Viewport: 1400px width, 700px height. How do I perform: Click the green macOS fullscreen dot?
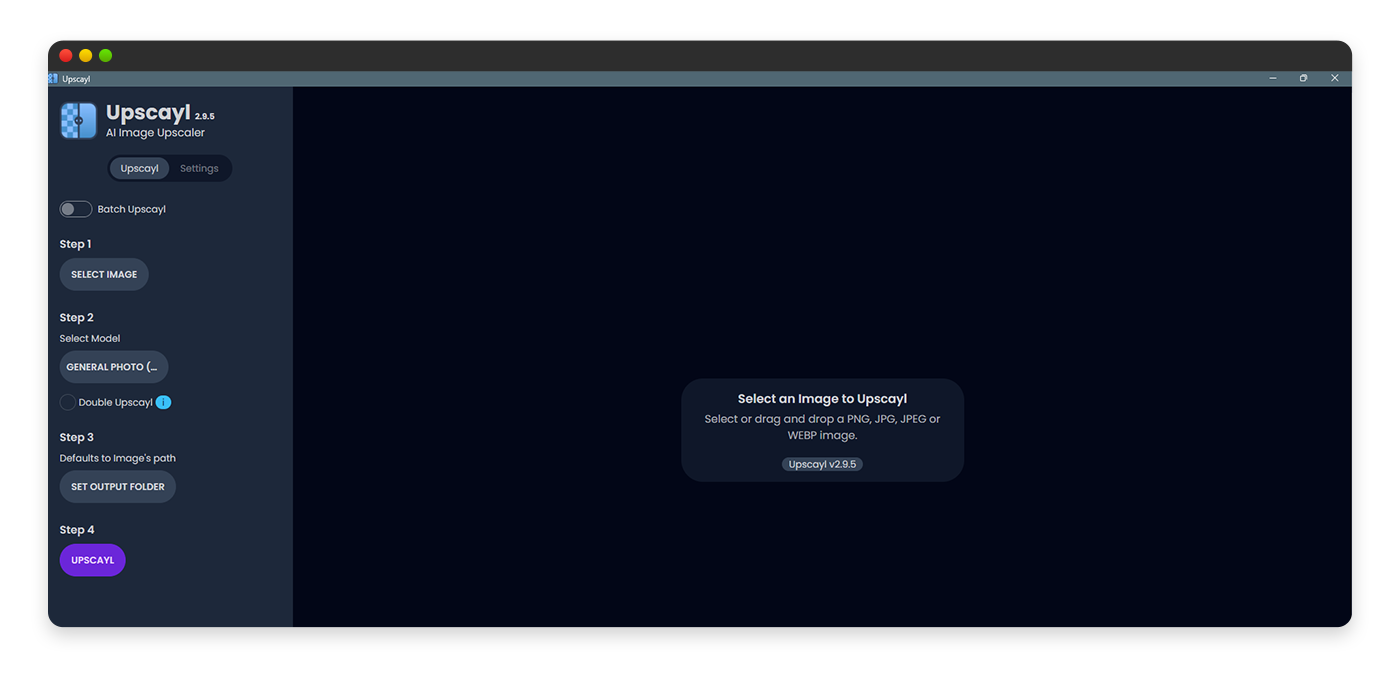tap(106, 56)
